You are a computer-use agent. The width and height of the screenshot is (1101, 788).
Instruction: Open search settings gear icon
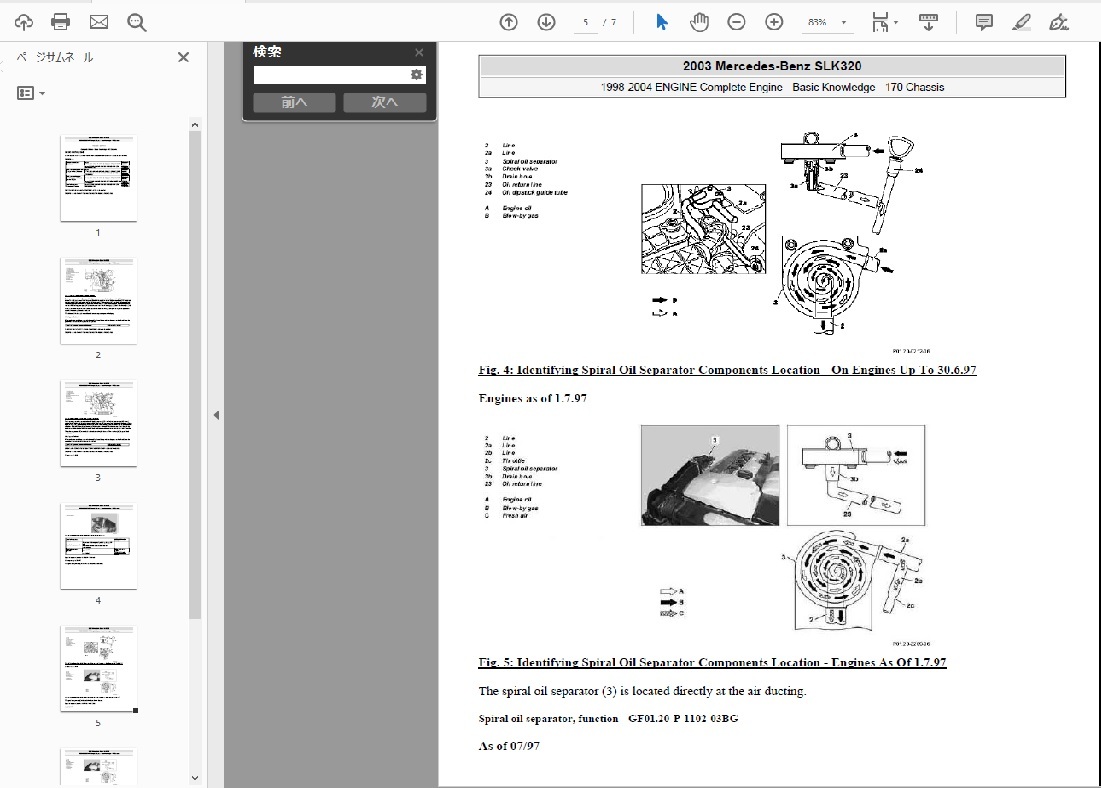[416, 74]
